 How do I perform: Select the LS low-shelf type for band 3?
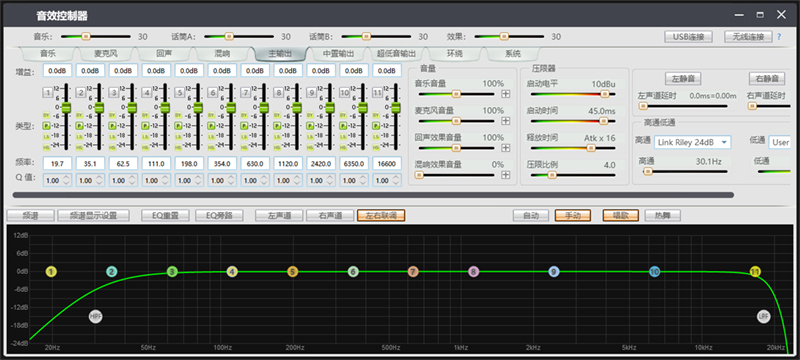coord(113,137)
